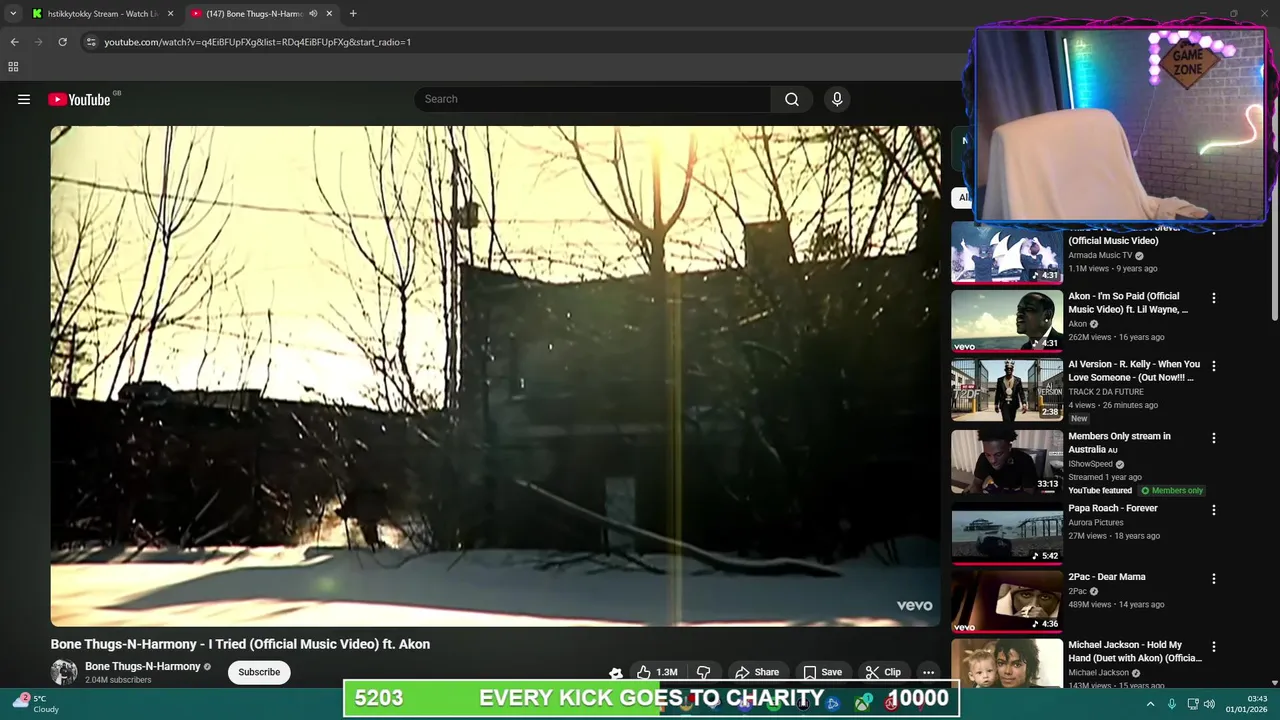1280x720 pixels.
Task: Open options menu for 2Pac - Dear Mama
Action: [1214, 579]
